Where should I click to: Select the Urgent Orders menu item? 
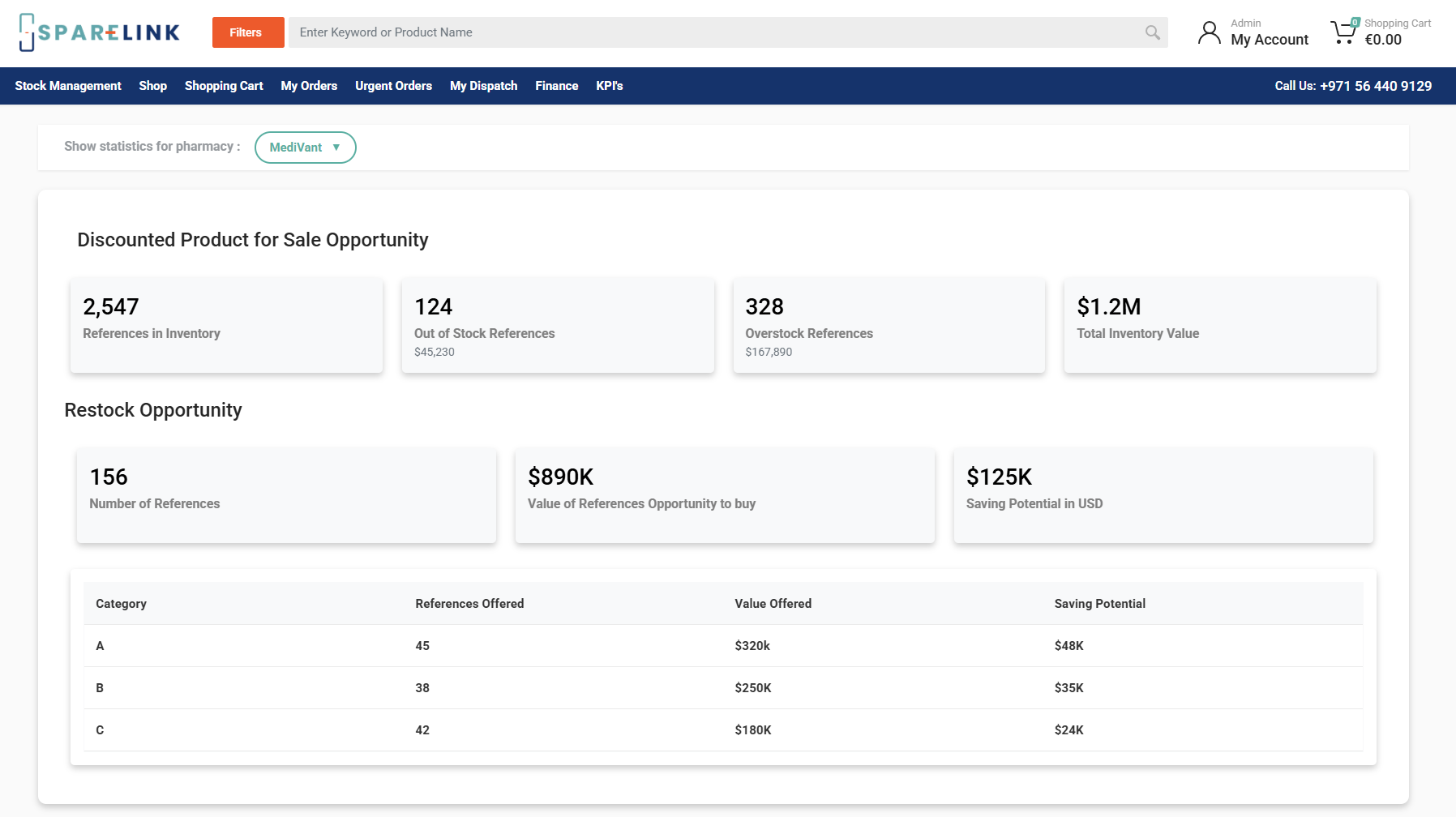tap(393, 86)
